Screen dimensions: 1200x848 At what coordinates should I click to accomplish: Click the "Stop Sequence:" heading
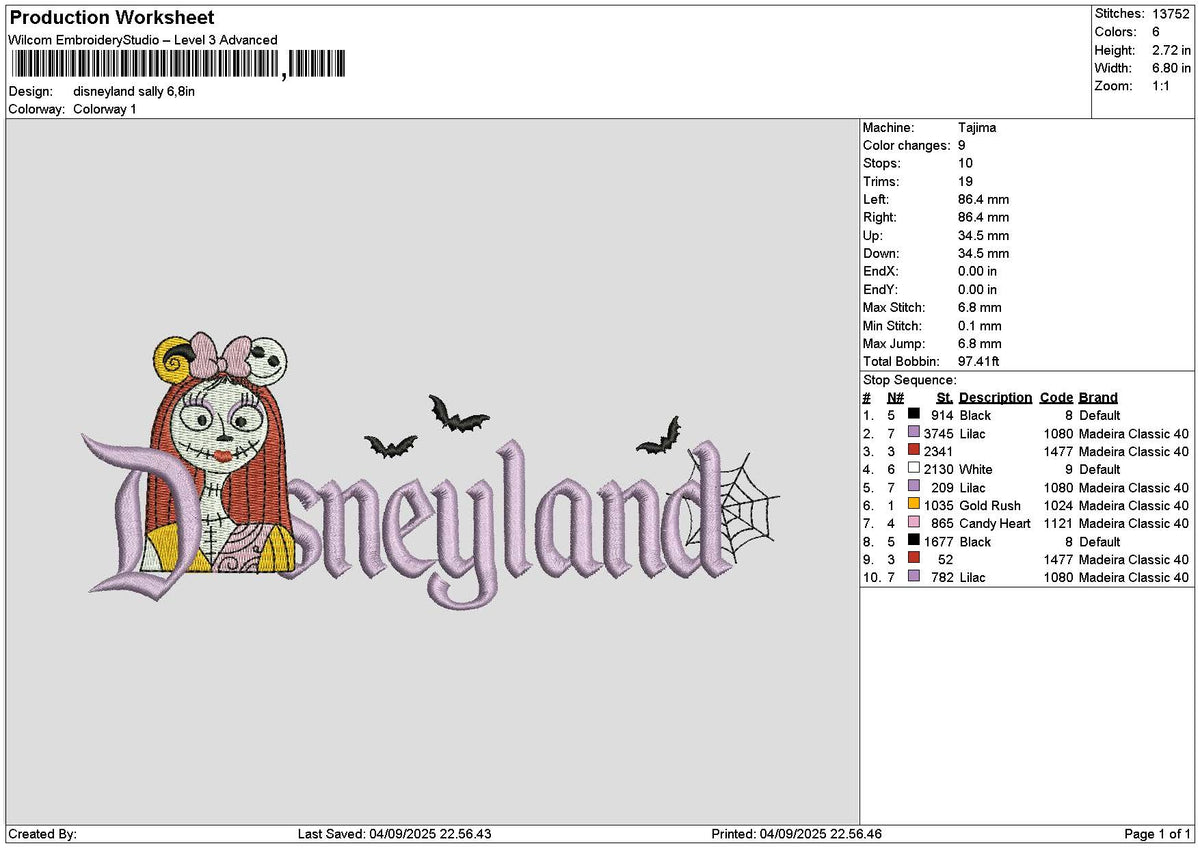pos(910,380)
